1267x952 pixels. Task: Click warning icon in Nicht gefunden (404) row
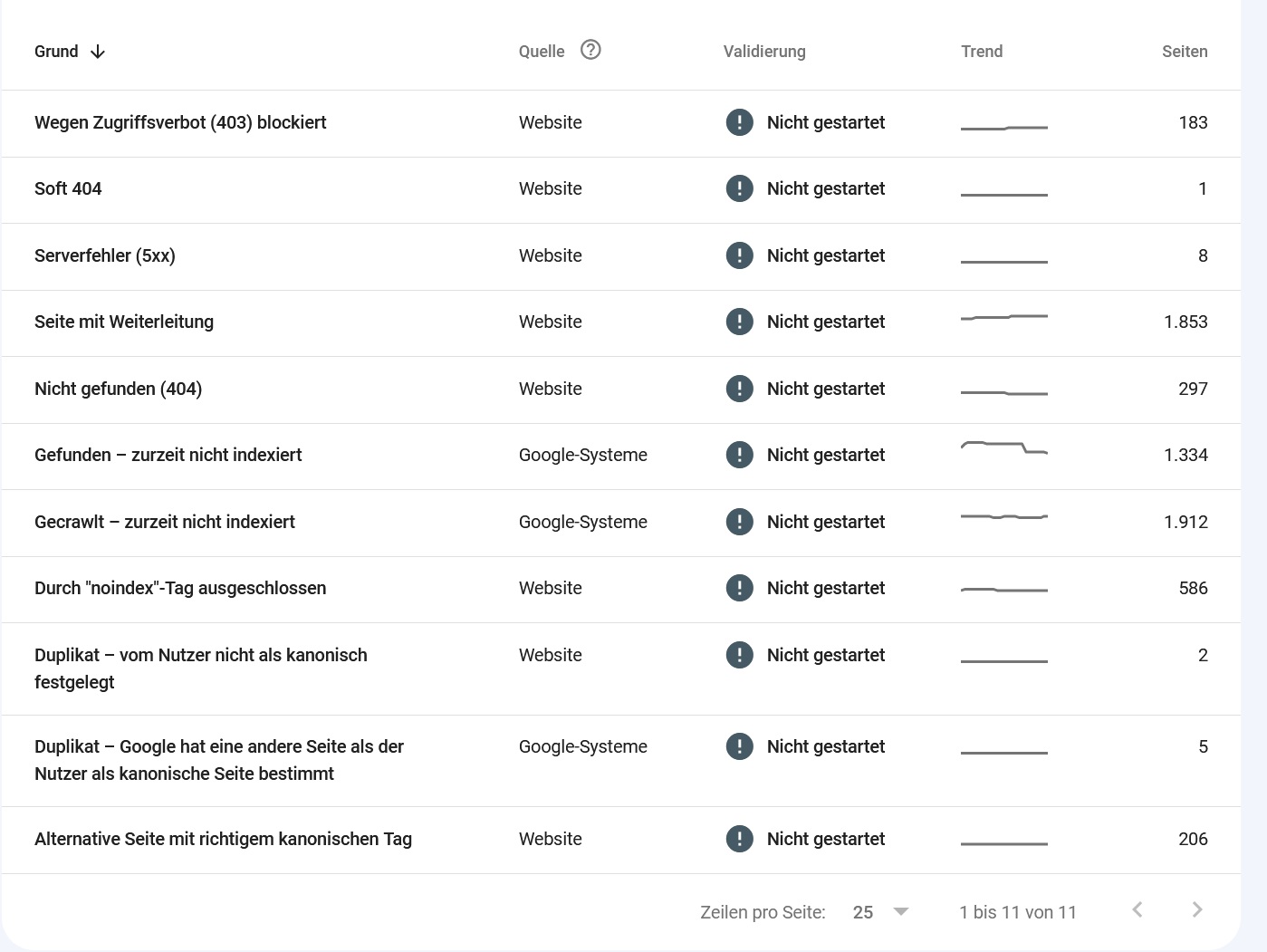point(739,389)
